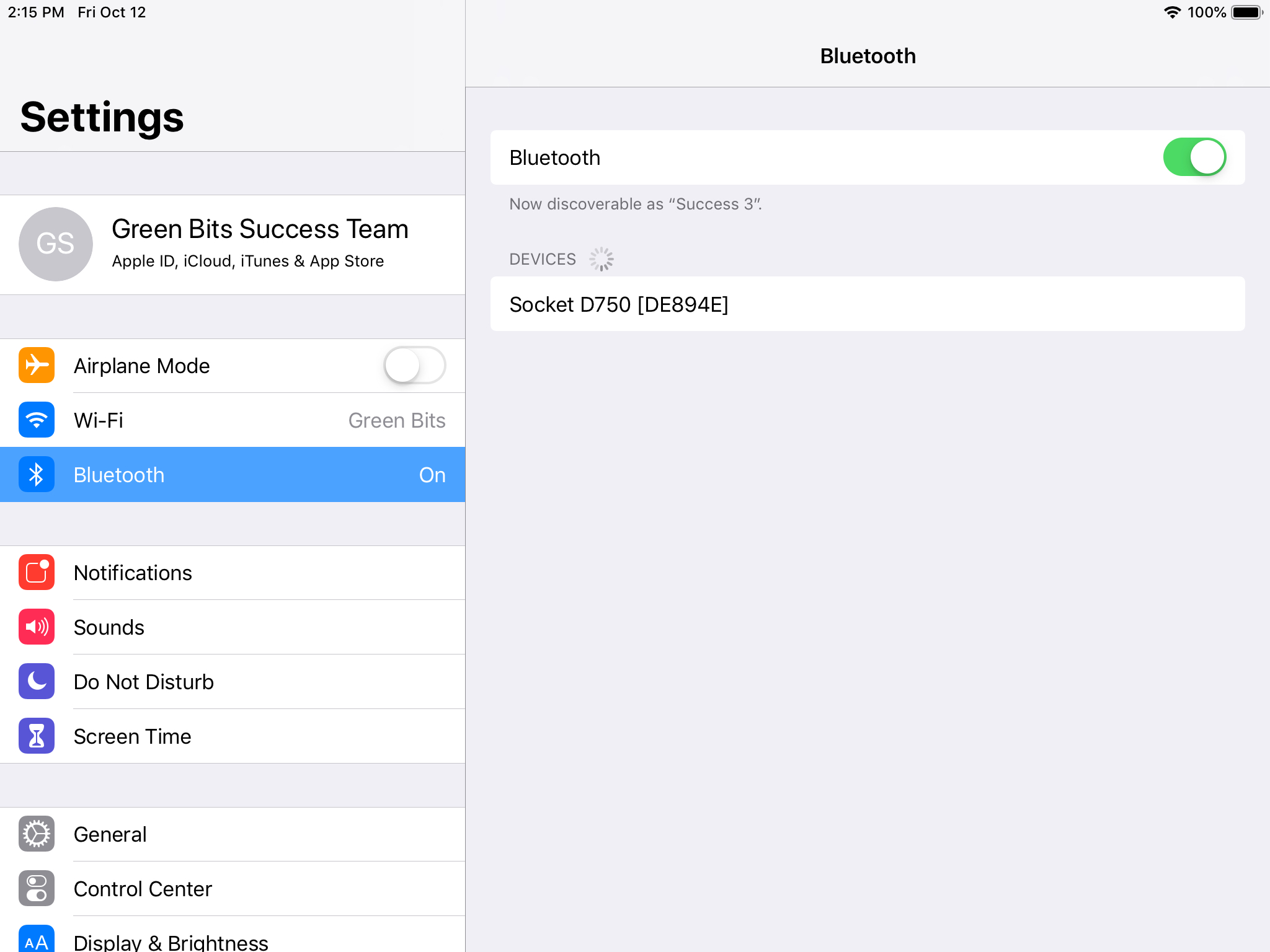Open Notifications settings
1270x952 pixels.
click(x=233, y=573)
